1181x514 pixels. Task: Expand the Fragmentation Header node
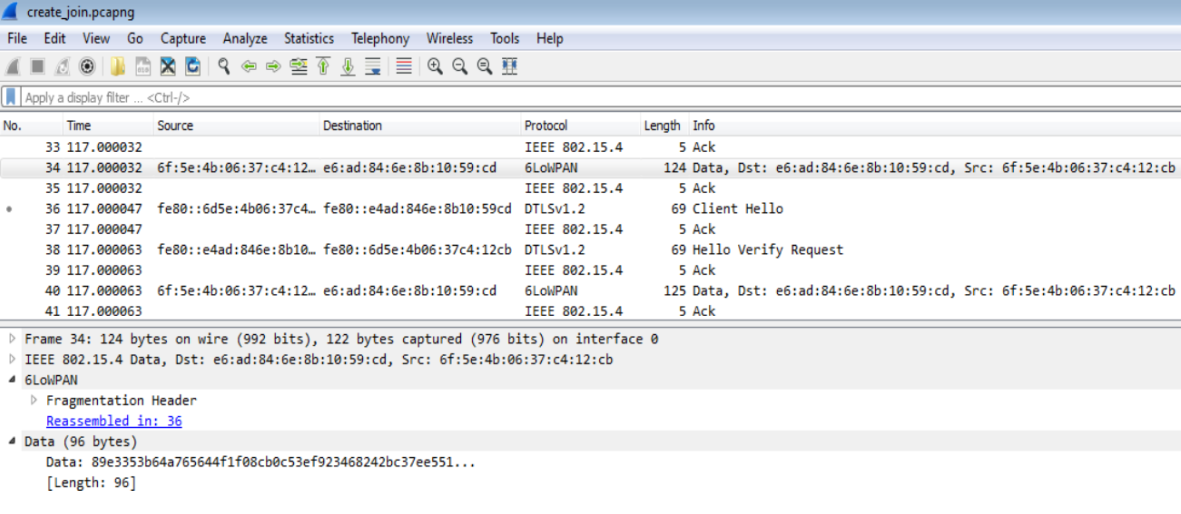tap(35, 400)
